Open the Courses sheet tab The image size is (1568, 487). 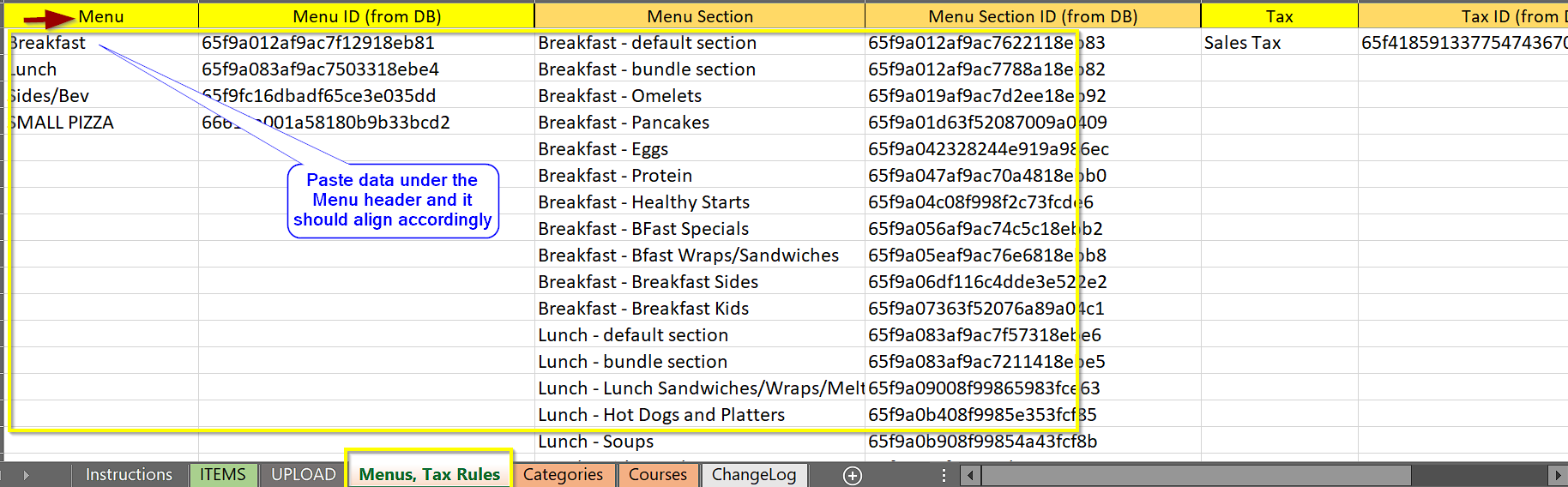point(658,475)
